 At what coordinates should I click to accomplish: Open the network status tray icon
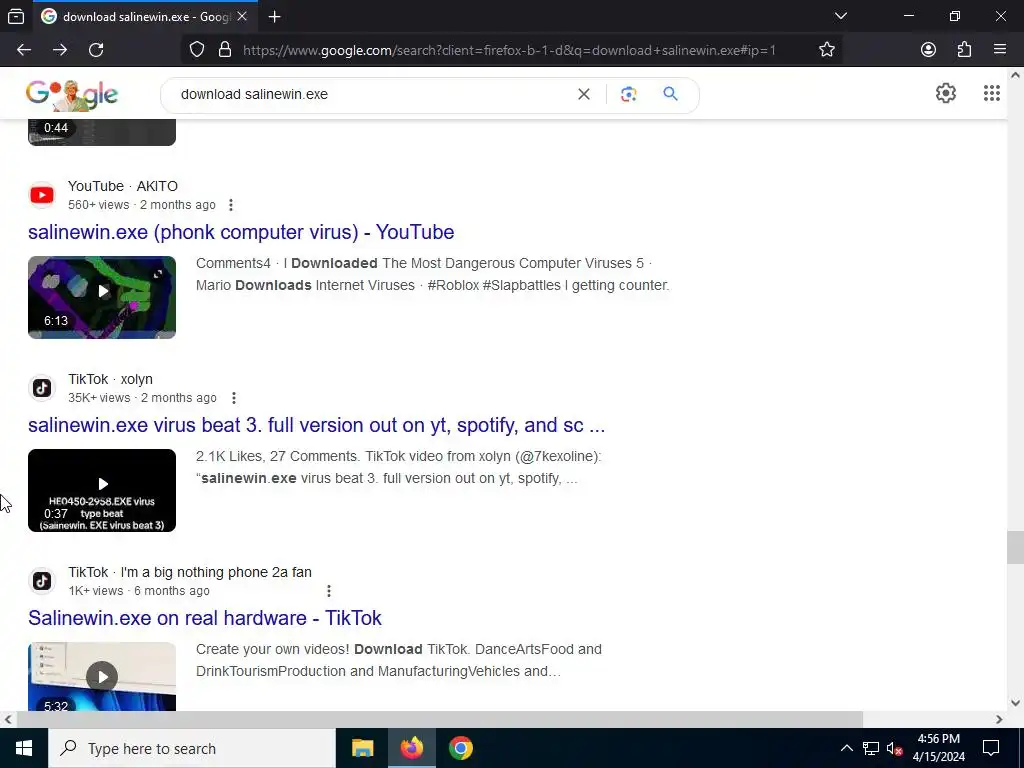coord(871,748)
